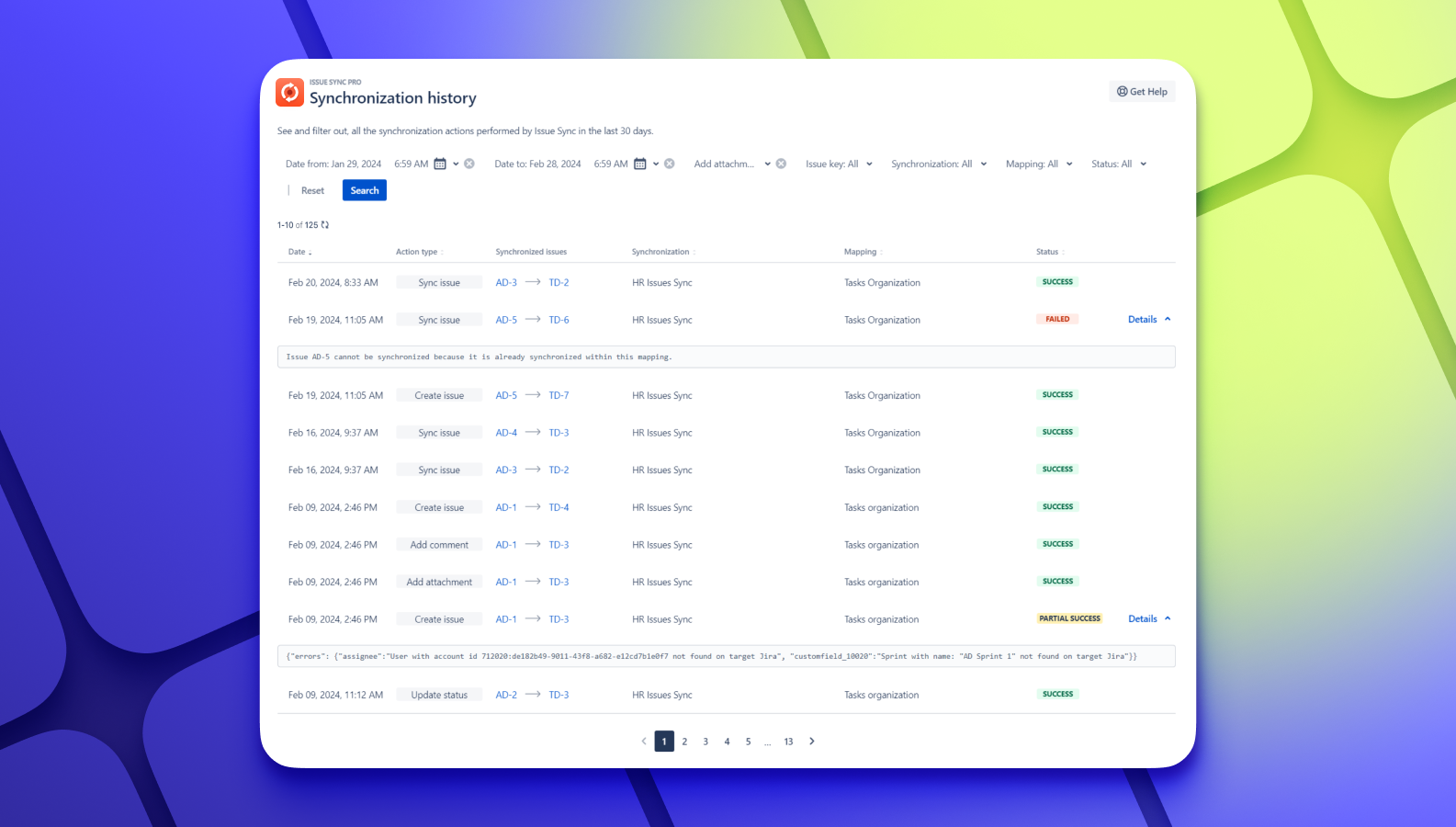Refresh the 1-10 of 125 results
Viewport: 1456px width, 827px height.
(x=325, y=225)
